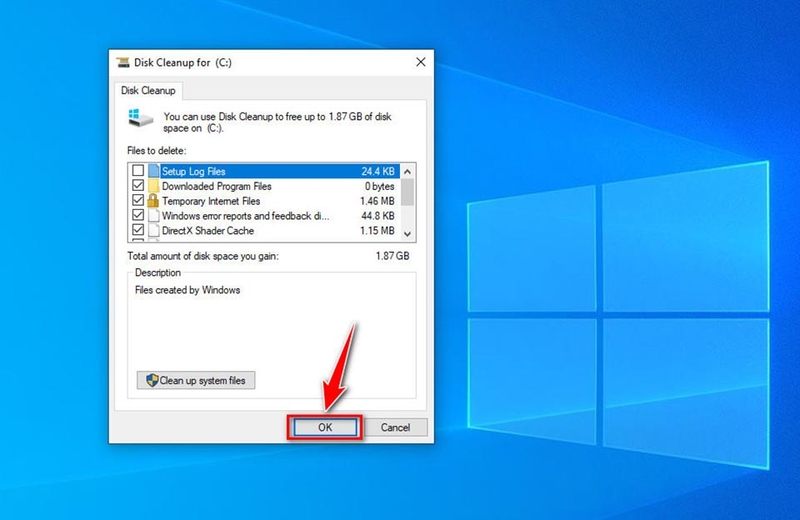Uncheck DirectX Shader Cache checkbox
The width and height of the screenshot is (800, 520).
click(x=138, y=230)
